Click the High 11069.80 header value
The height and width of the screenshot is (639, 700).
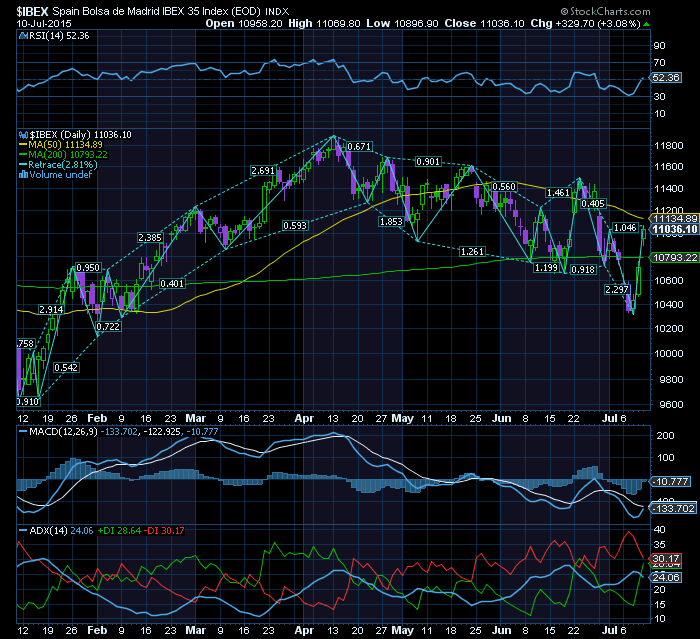[x=324, y=23]
